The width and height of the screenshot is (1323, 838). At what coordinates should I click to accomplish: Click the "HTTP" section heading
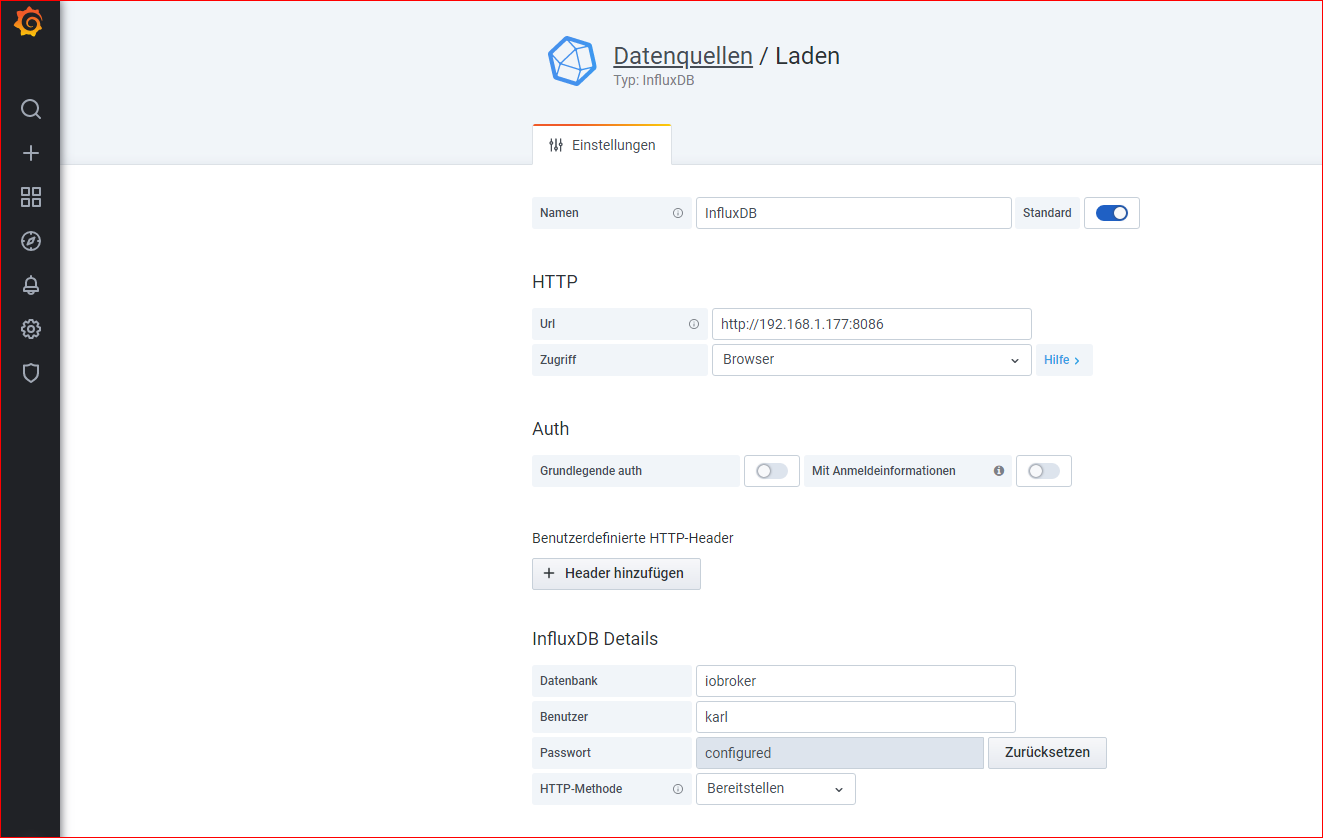555,282
